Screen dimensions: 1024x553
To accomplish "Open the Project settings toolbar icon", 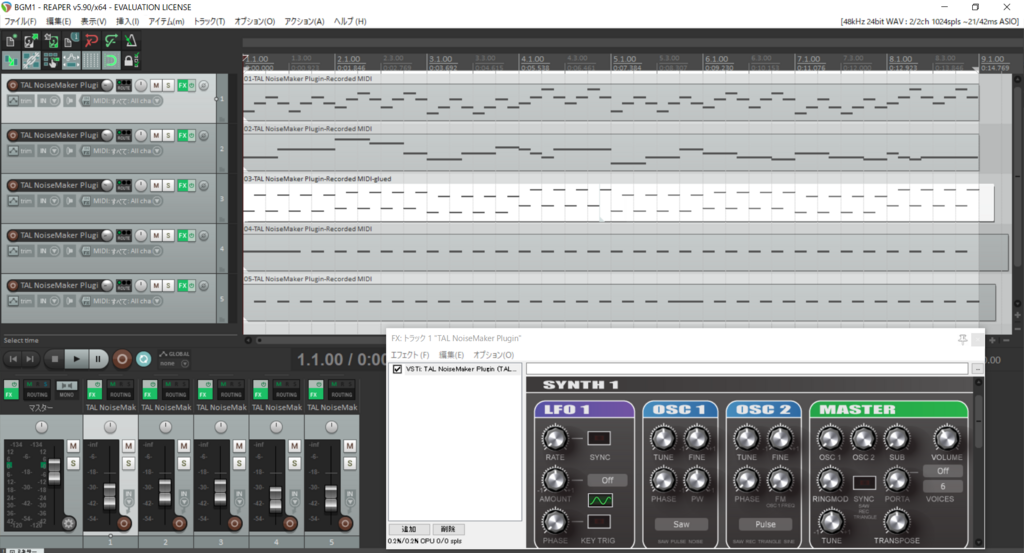I will tap(71, 41).
